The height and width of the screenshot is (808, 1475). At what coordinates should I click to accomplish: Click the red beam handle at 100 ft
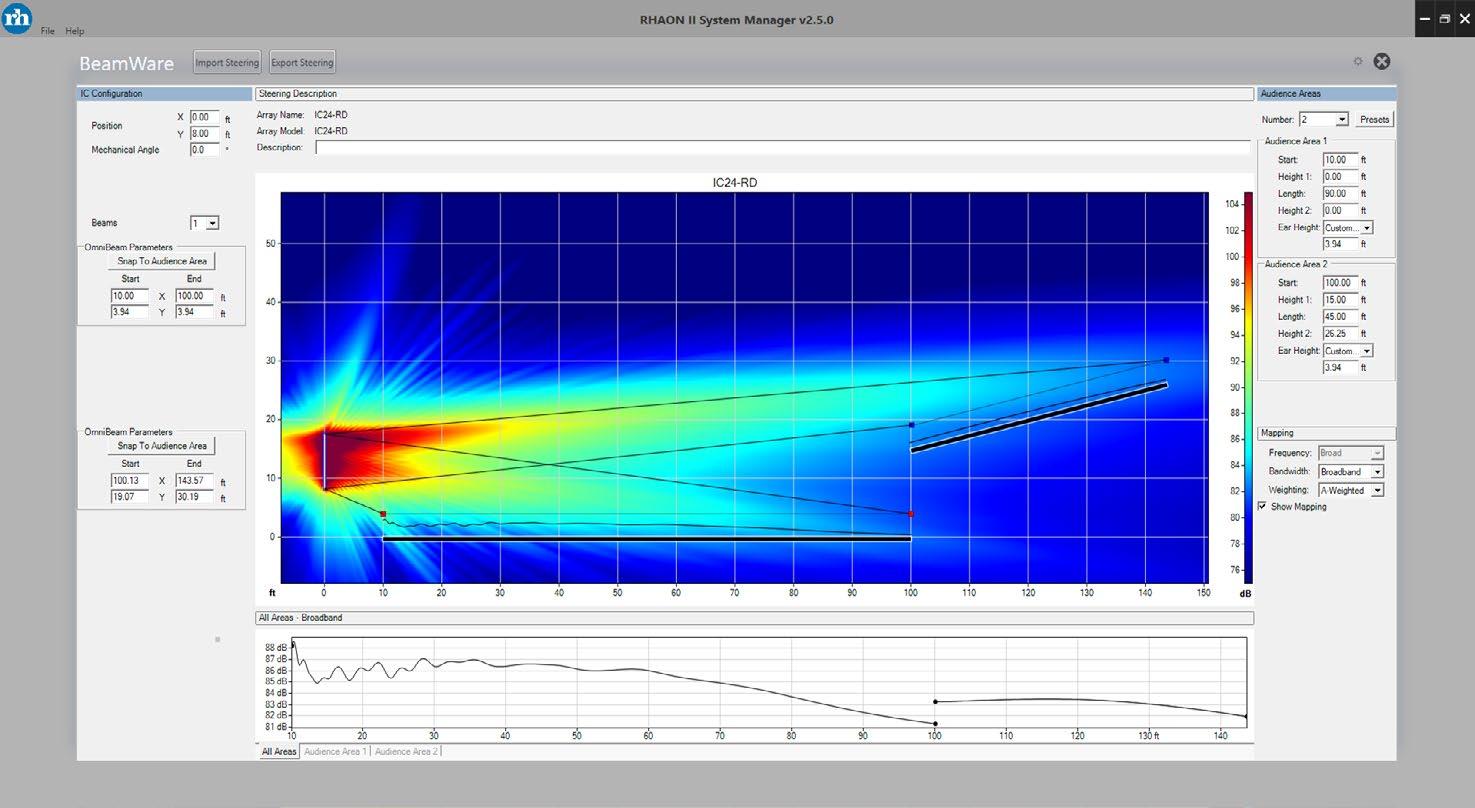(911, 514)
